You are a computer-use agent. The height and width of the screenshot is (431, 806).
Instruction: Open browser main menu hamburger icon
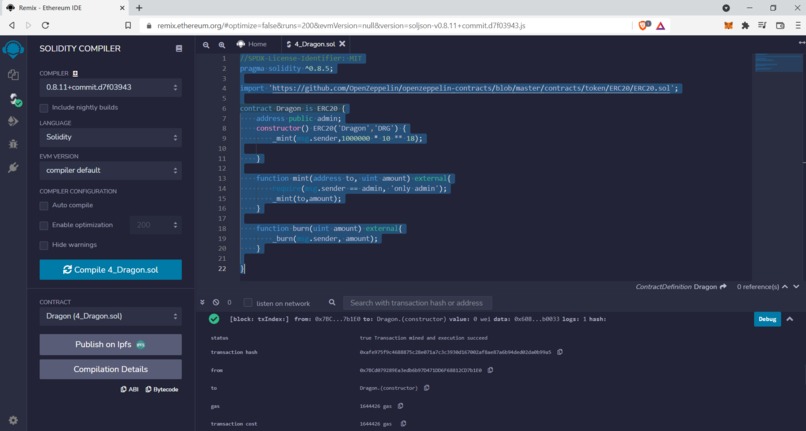click(798, 25)
